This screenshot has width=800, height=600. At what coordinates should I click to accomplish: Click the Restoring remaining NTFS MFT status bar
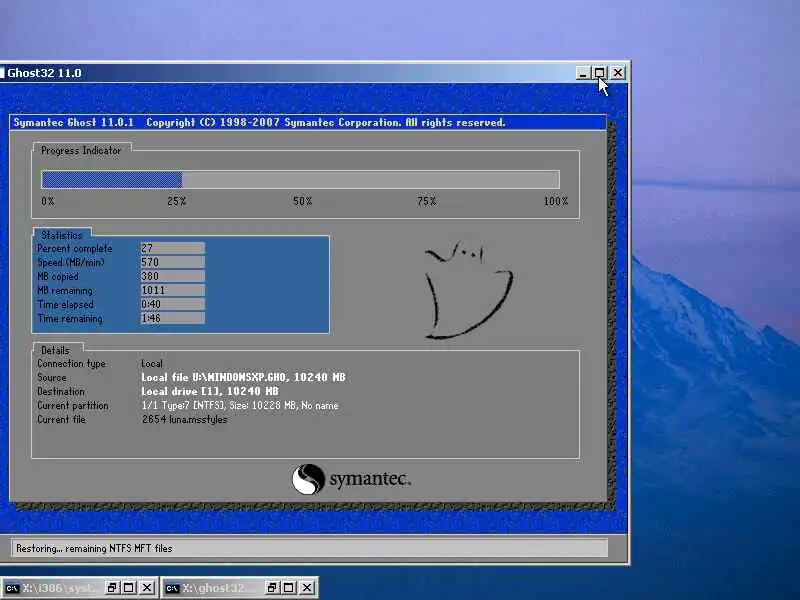coord(309,548)
